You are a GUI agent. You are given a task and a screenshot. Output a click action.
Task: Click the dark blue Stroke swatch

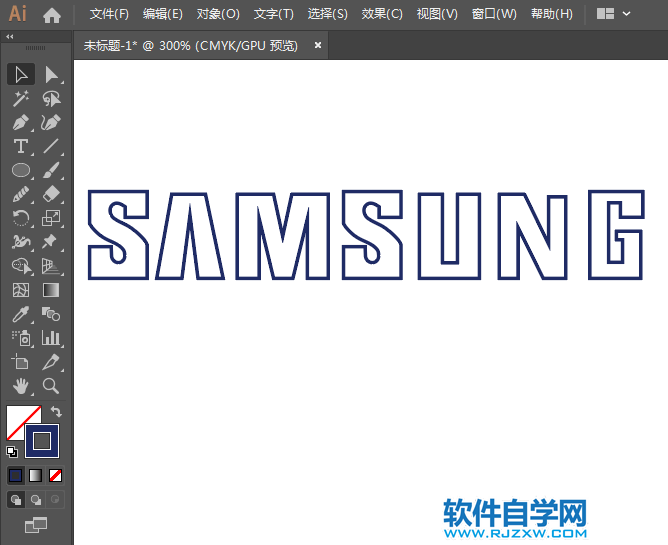[42, 441]
